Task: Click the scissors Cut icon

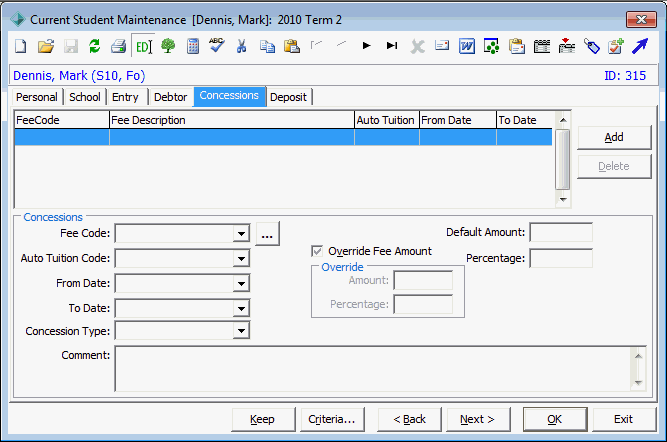Action: pos(242,46)
